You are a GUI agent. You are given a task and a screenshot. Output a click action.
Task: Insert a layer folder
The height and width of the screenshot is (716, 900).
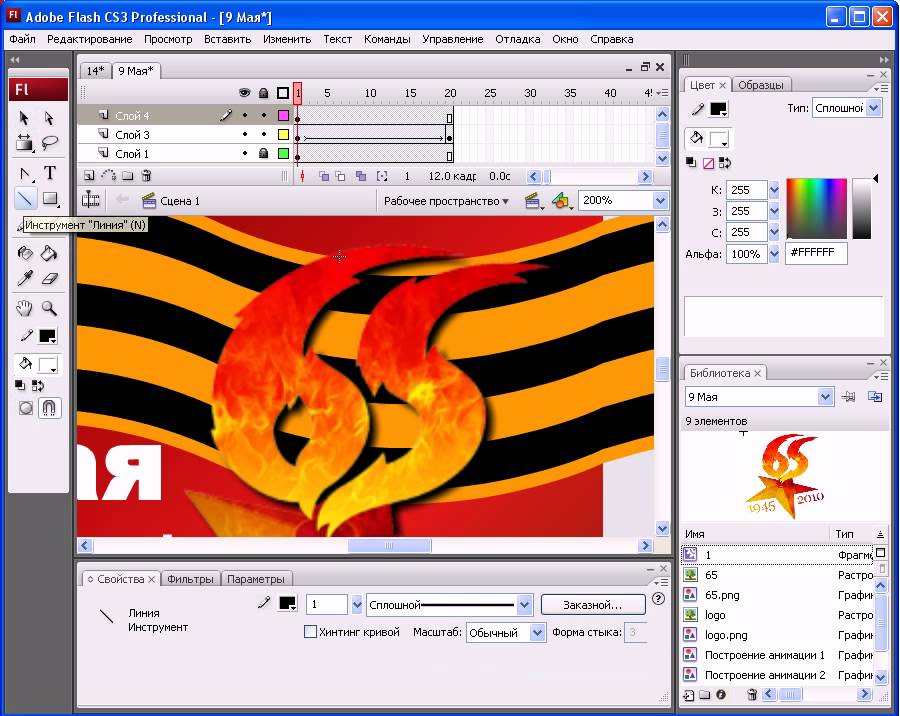point(127,176)
